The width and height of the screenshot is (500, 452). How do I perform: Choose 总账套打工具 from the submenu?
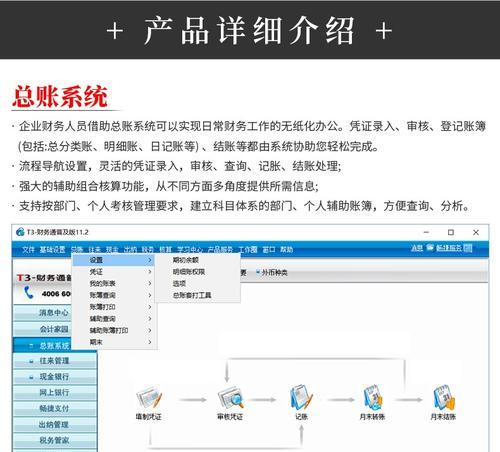[192, 295]
